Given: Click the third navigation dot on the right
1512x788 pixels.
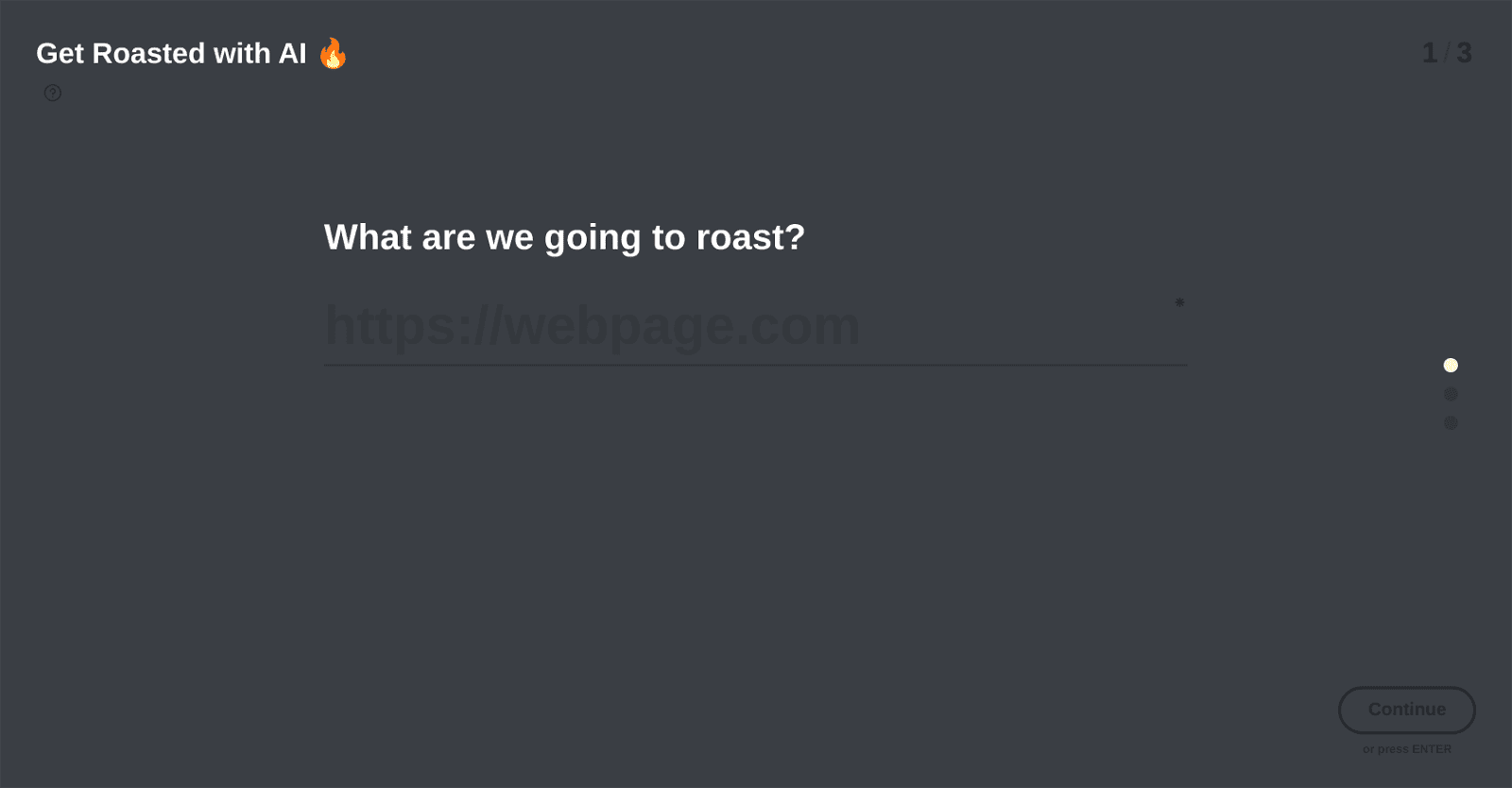Looking at the screenshot, I should coord(1450,423).
